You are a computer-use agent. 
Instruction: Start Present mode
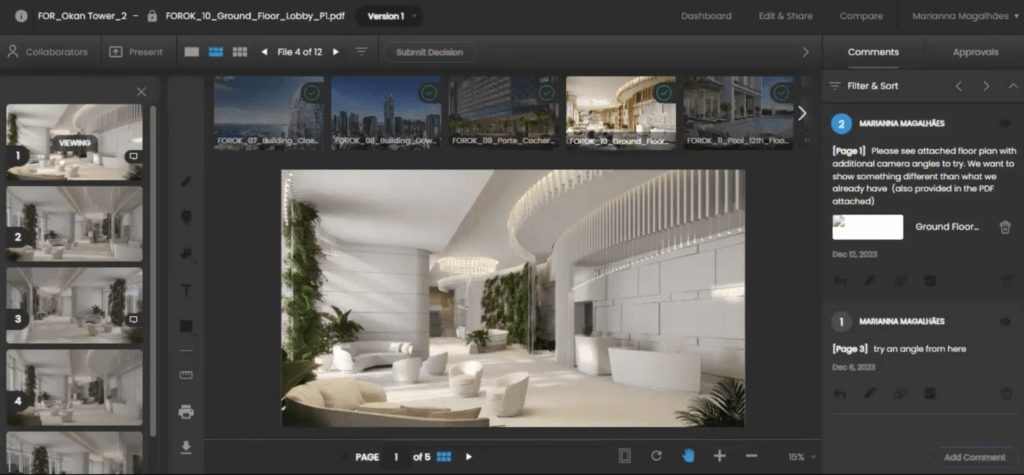pos(136,52)
